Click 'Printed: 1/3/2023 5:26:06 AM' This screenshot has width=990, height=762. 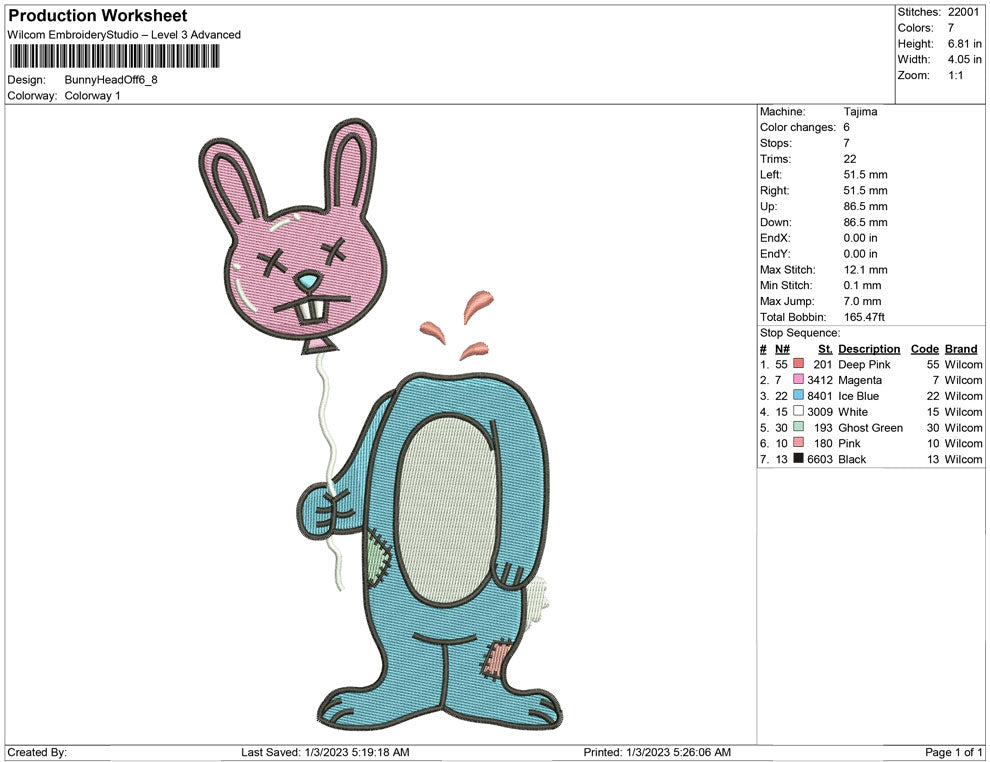657,752
